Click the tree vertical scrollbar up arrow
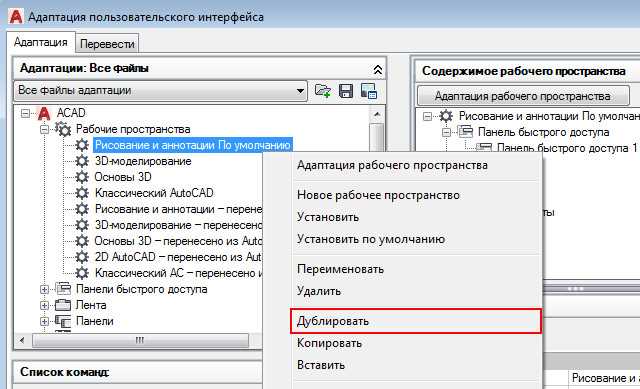This screenshot has width=640, height=389. point(377,114)
